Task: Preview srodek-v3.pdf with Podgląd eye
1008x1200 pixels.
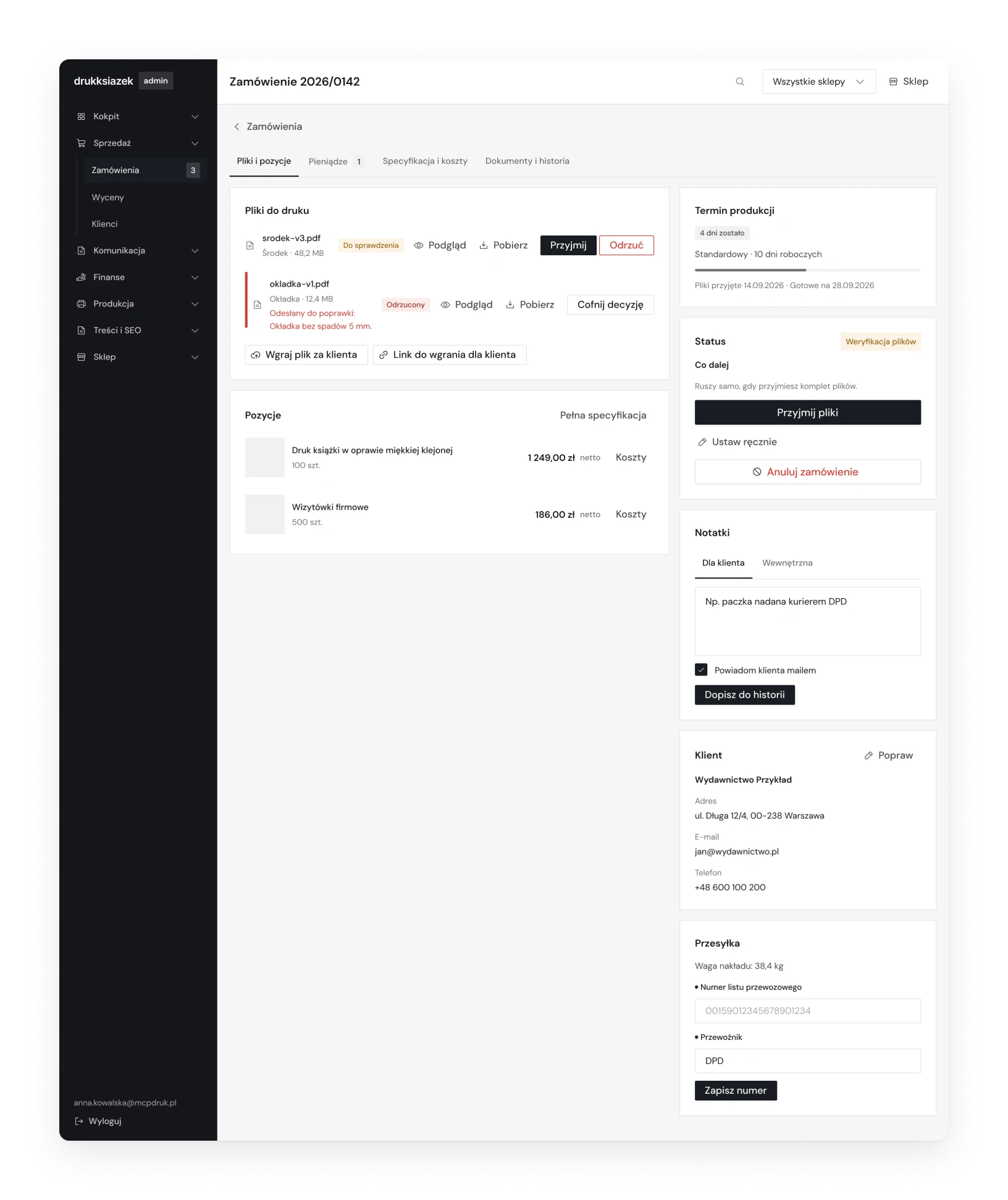Action: point(440,245)
